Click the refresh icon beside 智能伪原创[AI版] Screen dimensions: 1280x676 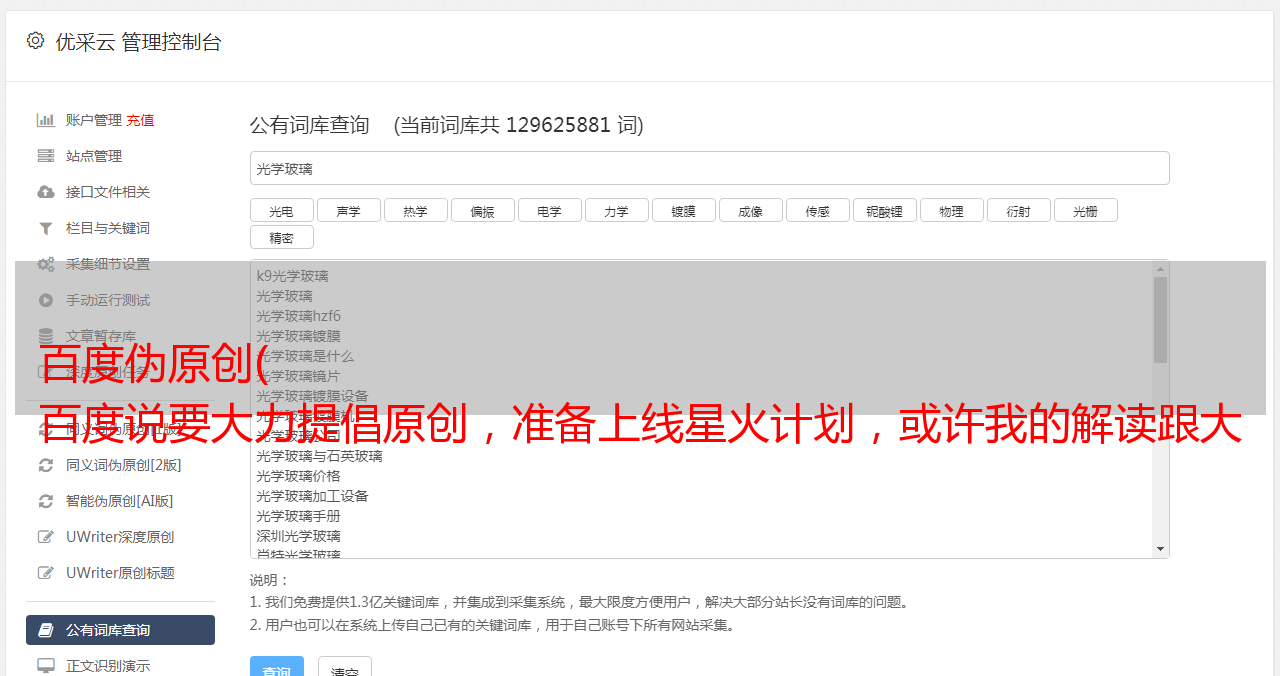46,501
